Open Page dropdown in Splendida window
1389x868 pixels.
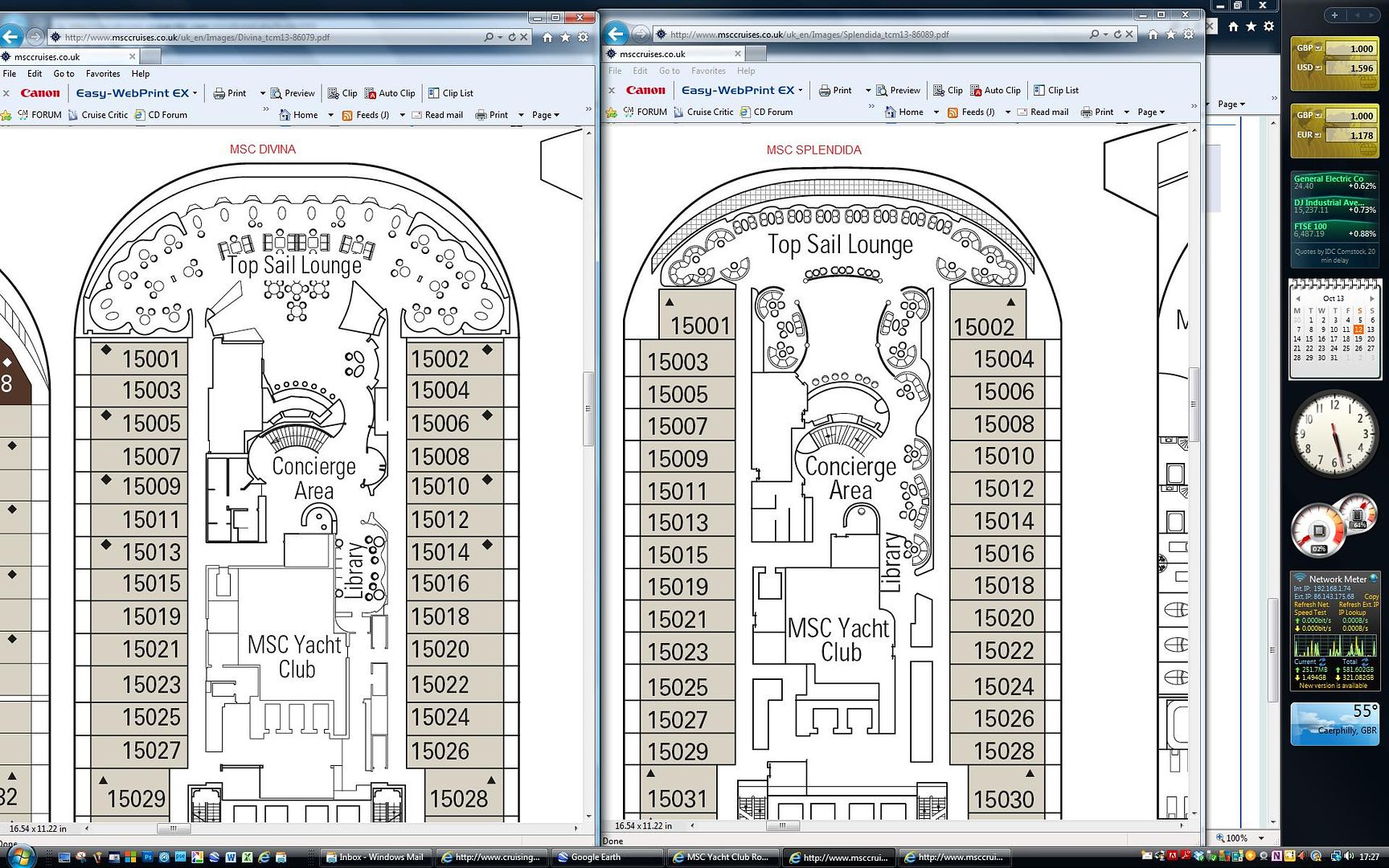[1150, 112]
